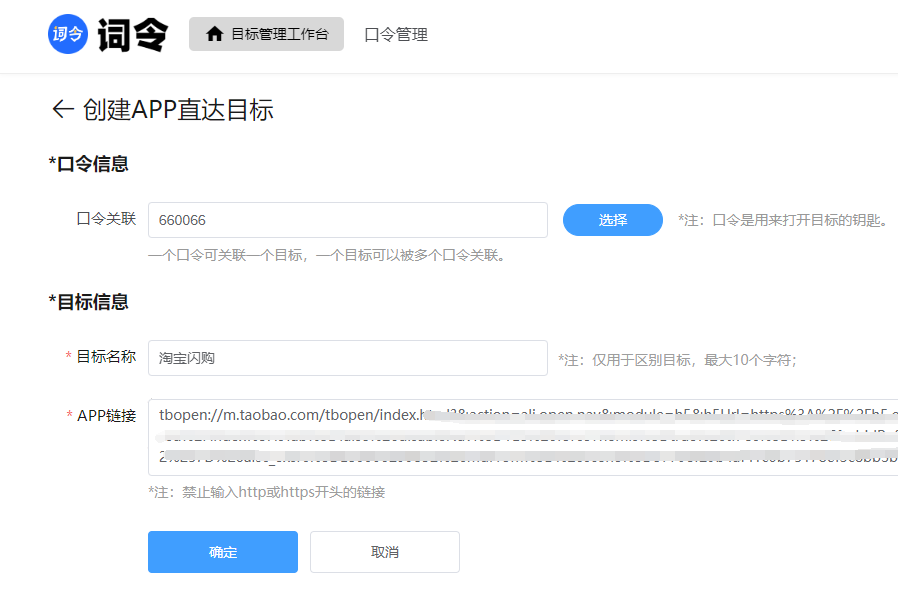Return to previous page with the arrow icon
Viewport: 898px width, 597px height.
click(x=62, y=110)
